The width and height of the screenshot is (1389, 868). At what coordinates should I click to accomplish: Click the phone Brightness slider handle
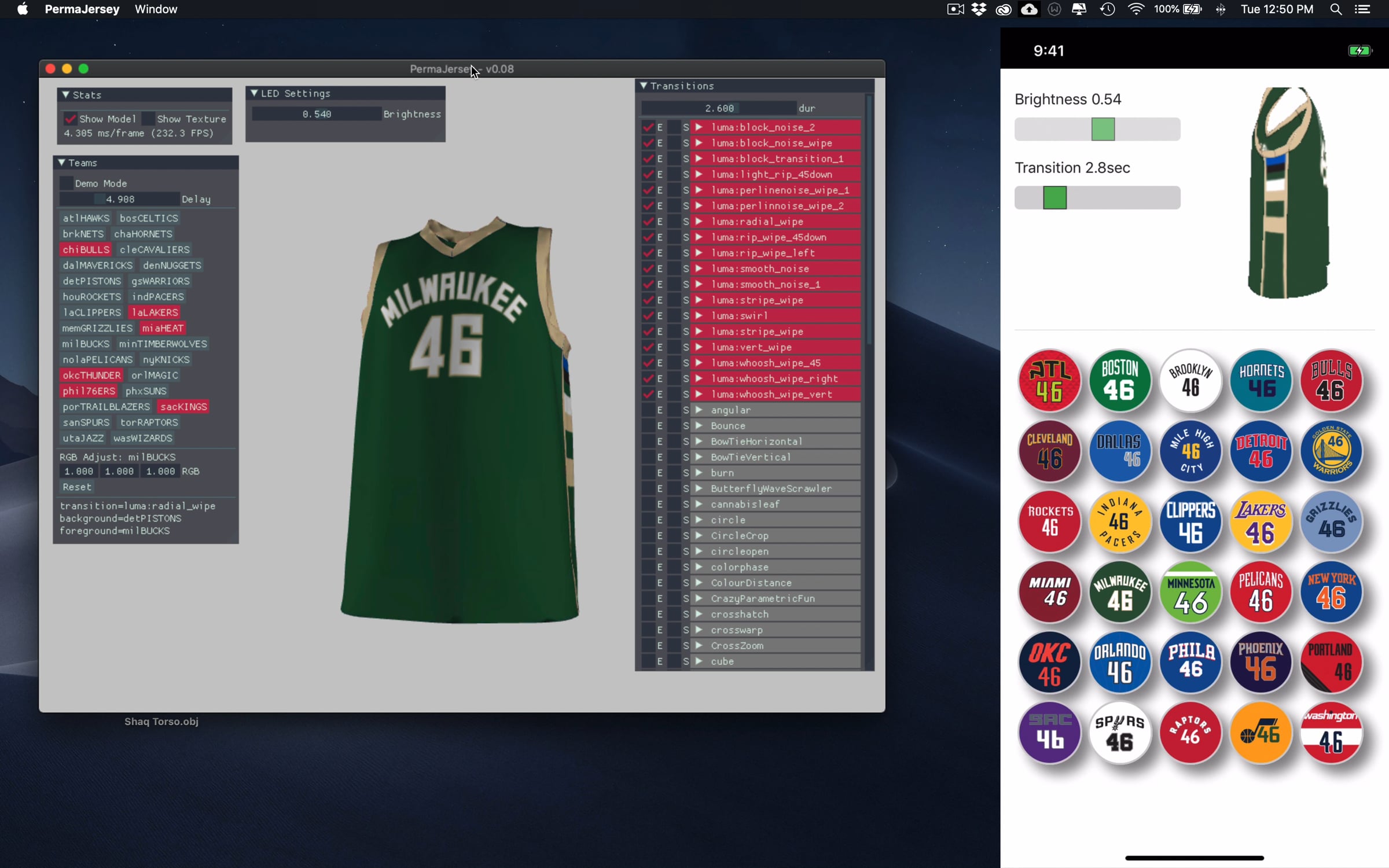(1103, 129)
